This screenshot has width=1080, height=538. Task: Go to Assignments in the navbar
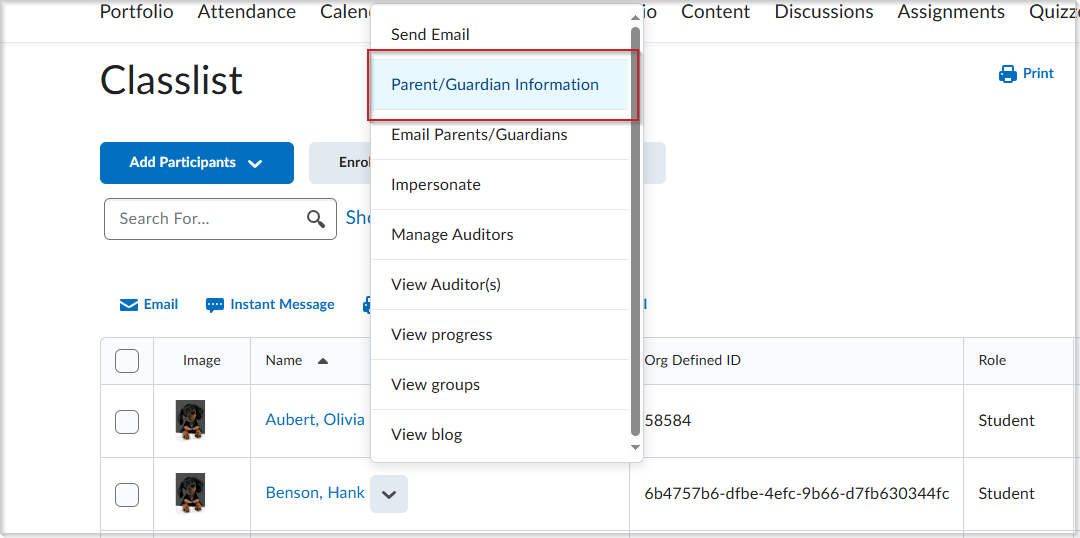pos(951,12)
